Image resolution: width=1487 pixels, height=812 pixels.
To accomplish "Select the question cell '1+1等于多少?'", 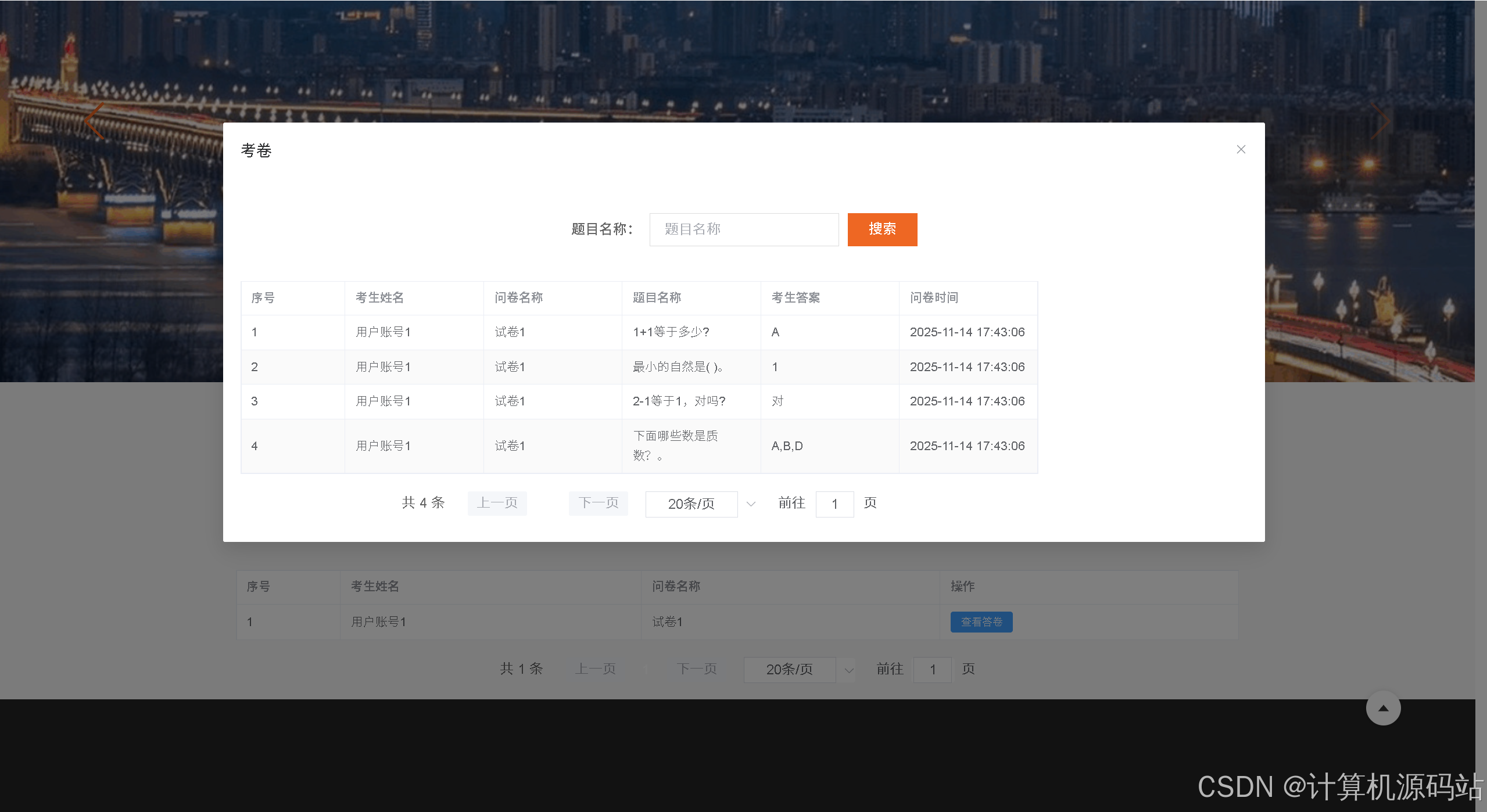I will [691, 332].
